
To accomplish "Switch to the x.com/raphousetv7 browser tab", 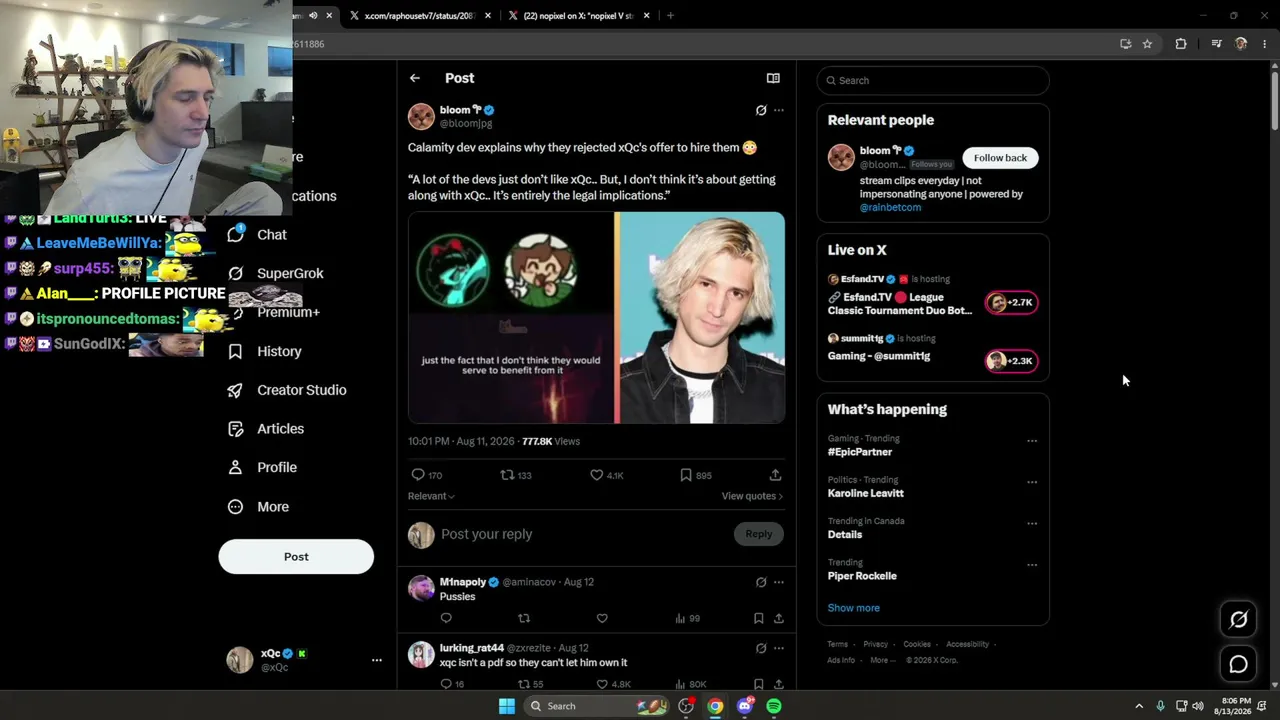I will [420, 16].
